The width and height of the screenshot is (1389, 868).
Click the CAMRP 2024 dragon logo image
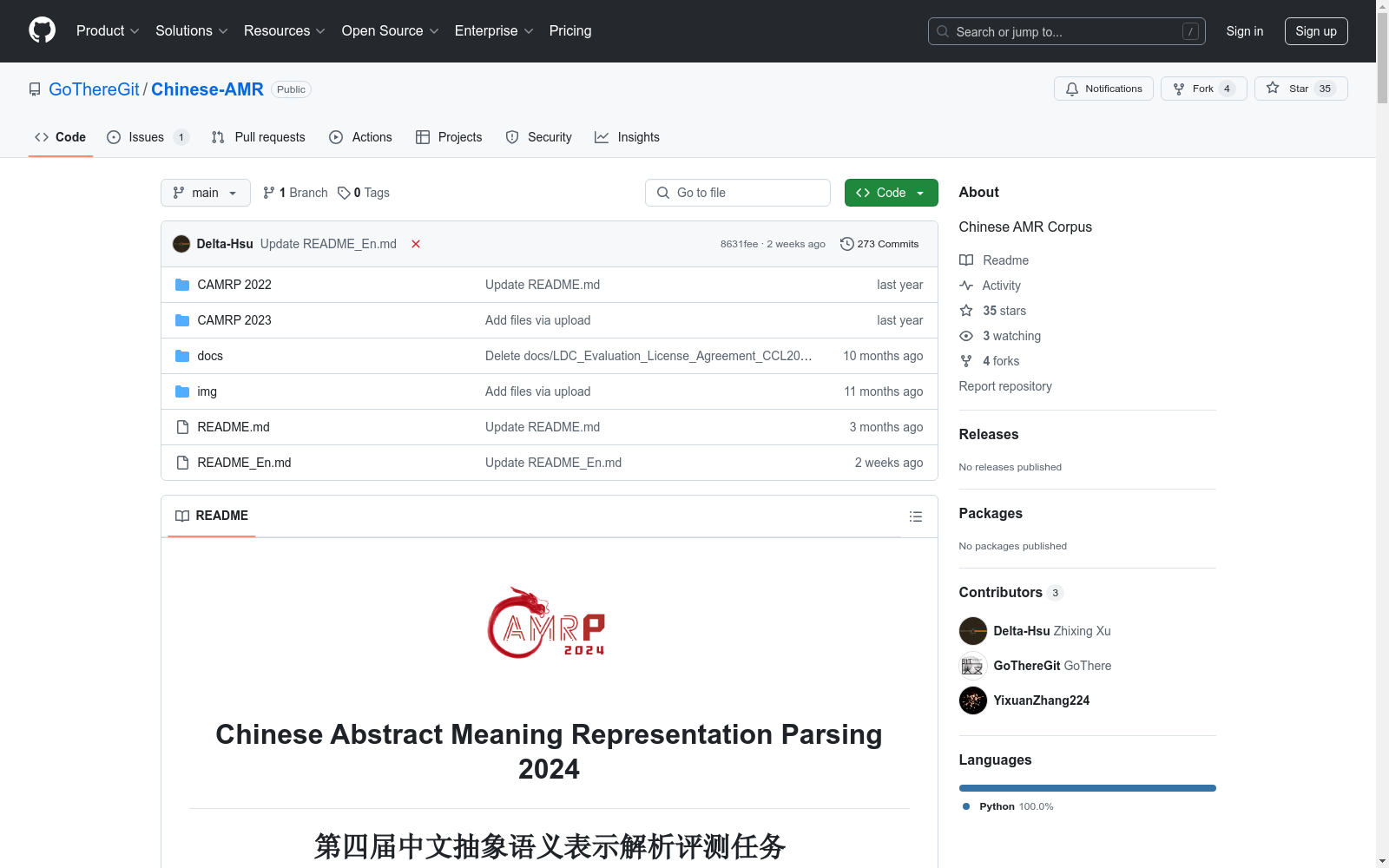[546, 623]
